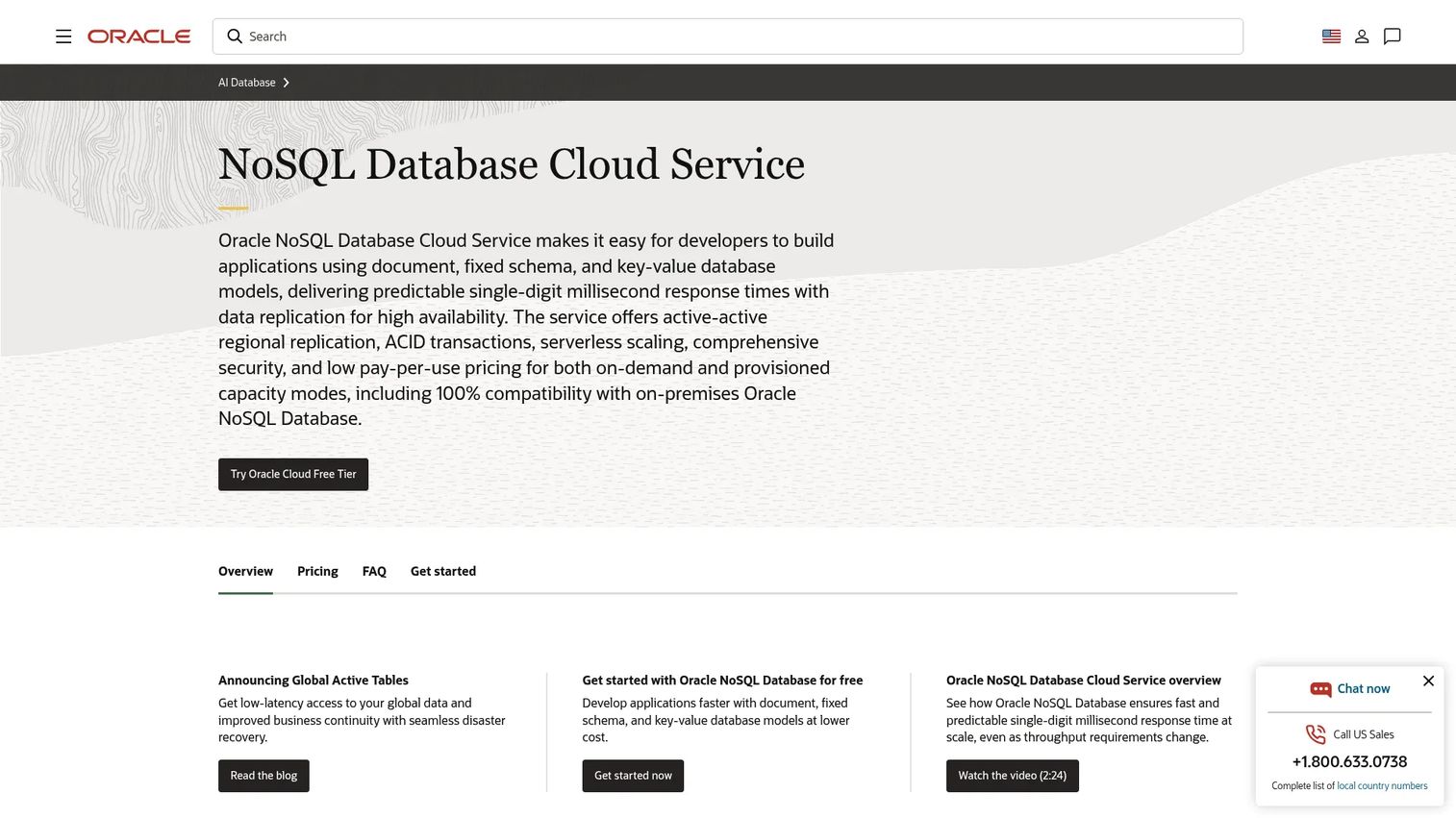Click the NoSQL Database Cloud Service heading
This screenshot has width=1456, height=818.
point(512,164)
